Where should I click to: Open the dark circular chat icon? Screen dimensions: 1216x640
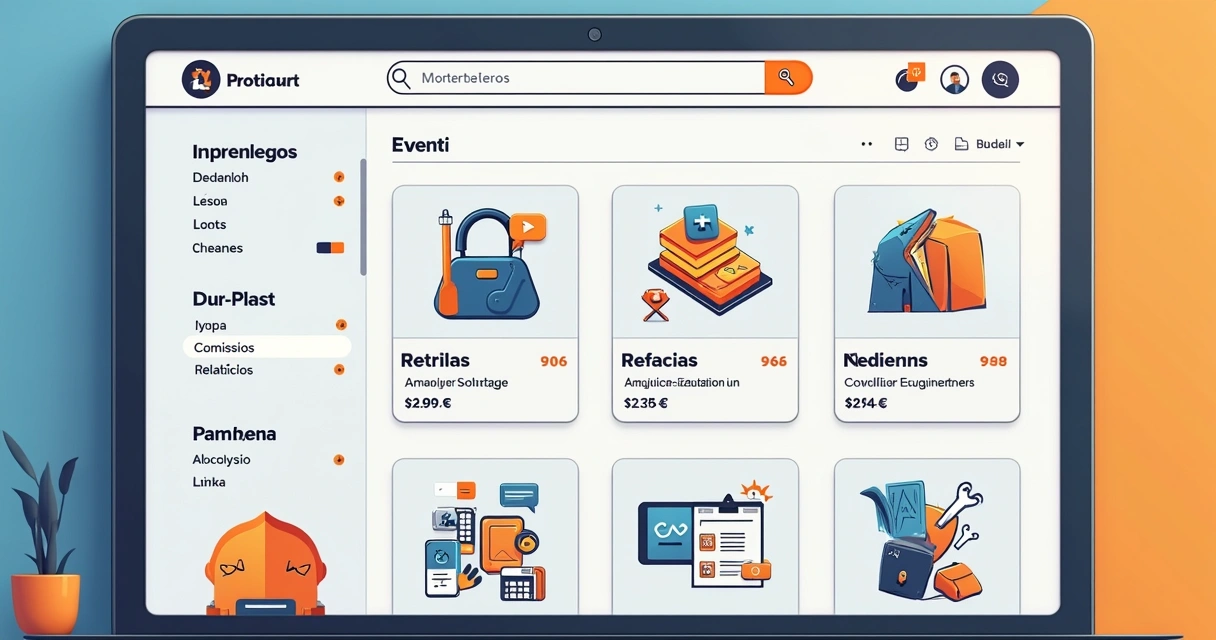click(1000, 79)
